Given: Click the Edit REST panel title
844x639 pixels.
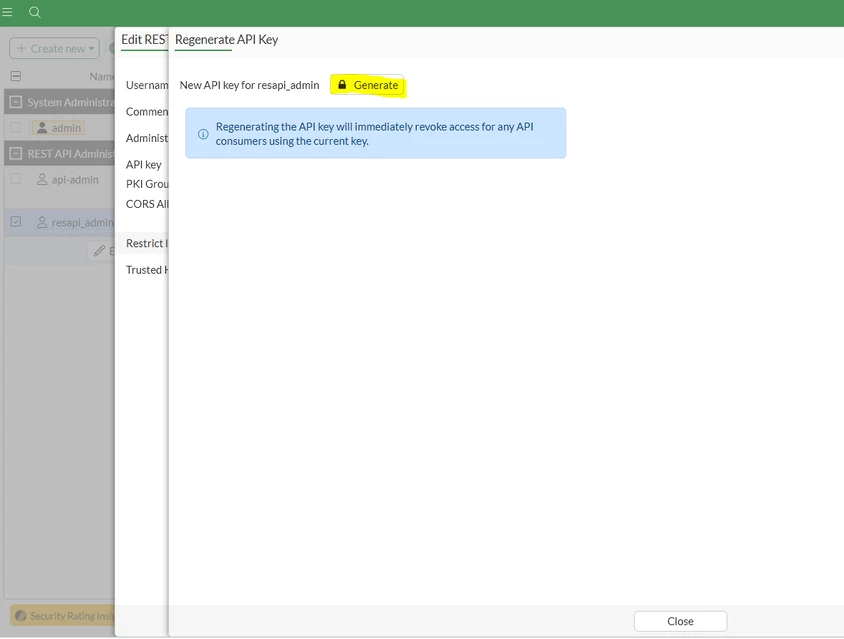Looking at the screenshot, I should click(x=144, y=39).
